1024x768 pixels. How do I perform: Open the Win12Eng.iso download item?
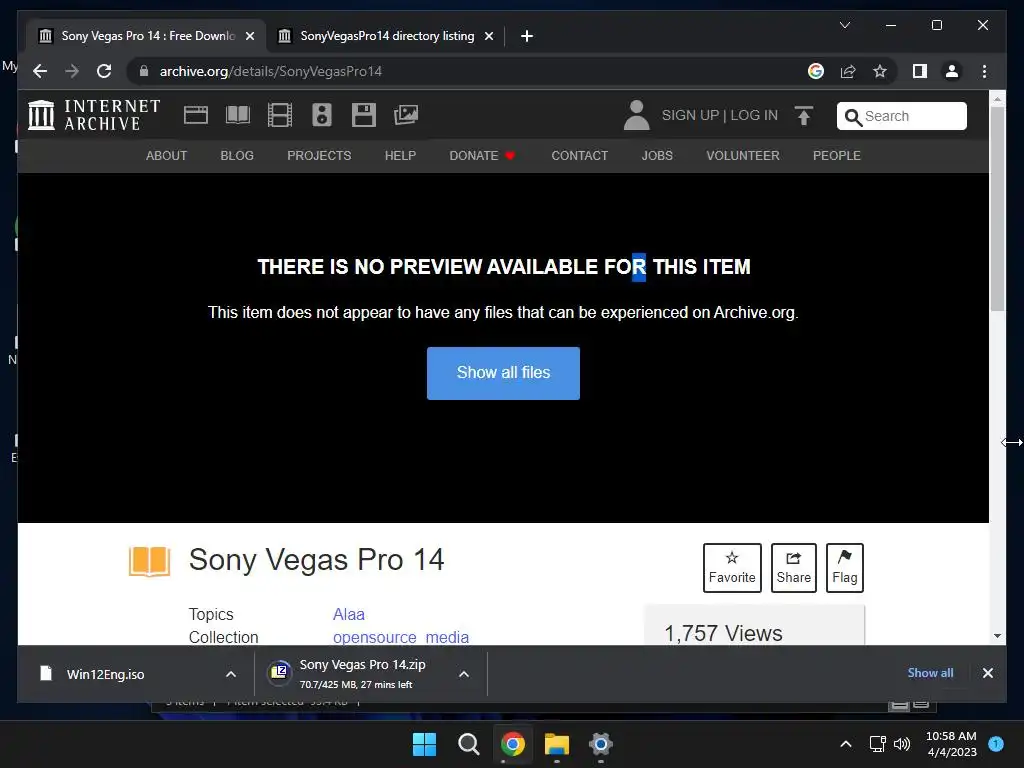(x=105, y=674)
